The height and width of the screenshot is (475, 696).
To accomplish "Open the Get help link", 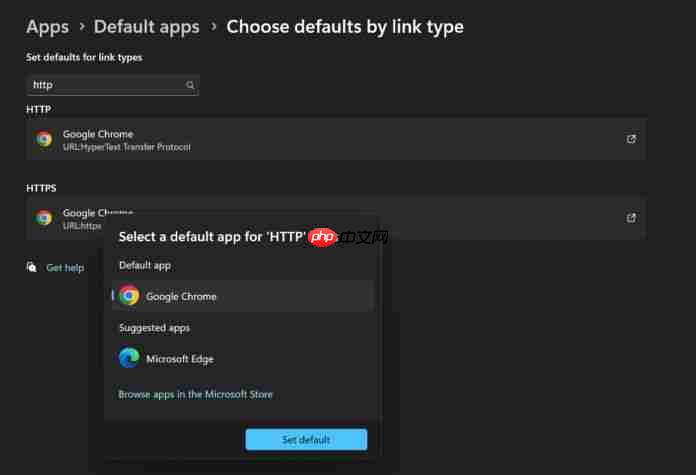I will click(x=65, y=268).
